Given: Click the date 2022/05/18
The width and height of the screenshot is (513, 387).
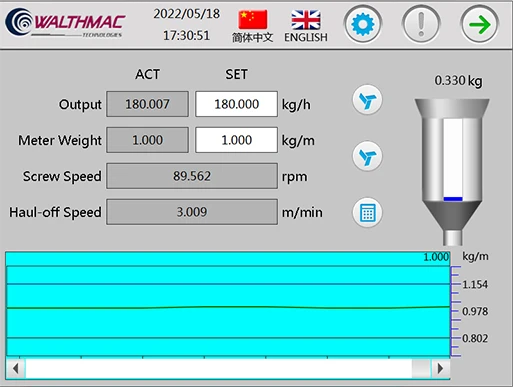Looking at the screenshot, I should coord(187,14).
